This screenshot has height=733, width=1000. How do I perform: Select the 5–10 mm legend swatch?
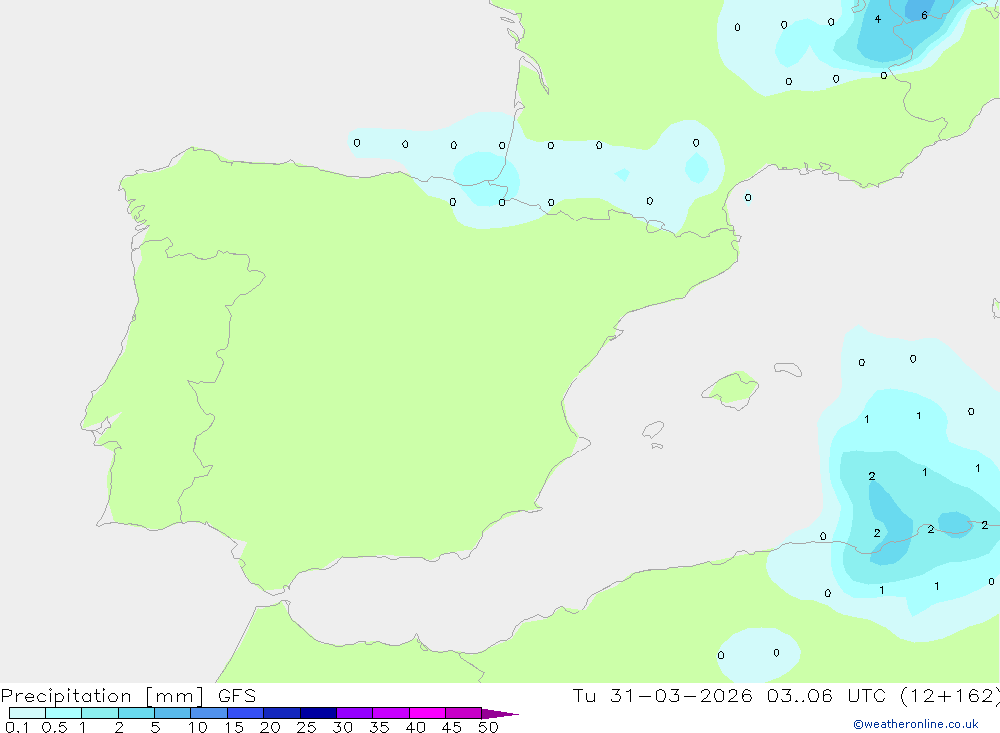point(173,713)
